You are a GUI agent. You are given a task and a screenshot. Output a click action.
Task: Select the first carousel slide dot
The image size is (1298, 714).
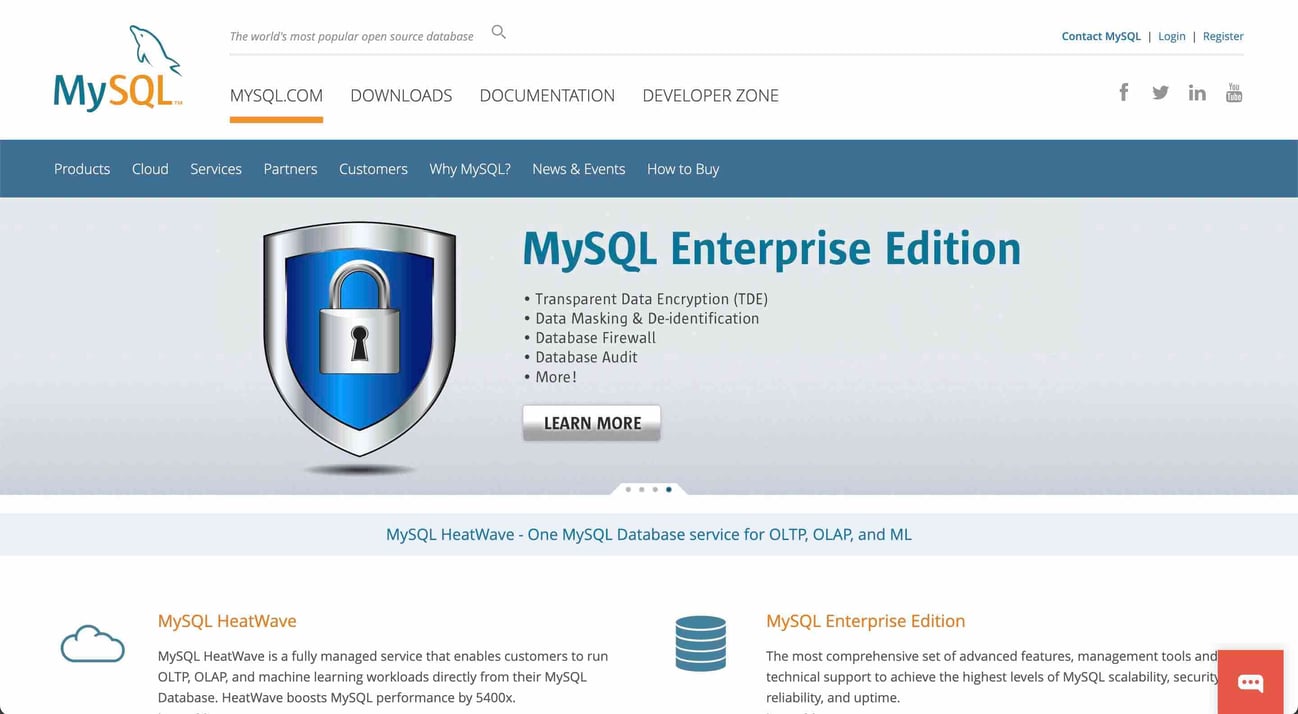click(628, 490)
